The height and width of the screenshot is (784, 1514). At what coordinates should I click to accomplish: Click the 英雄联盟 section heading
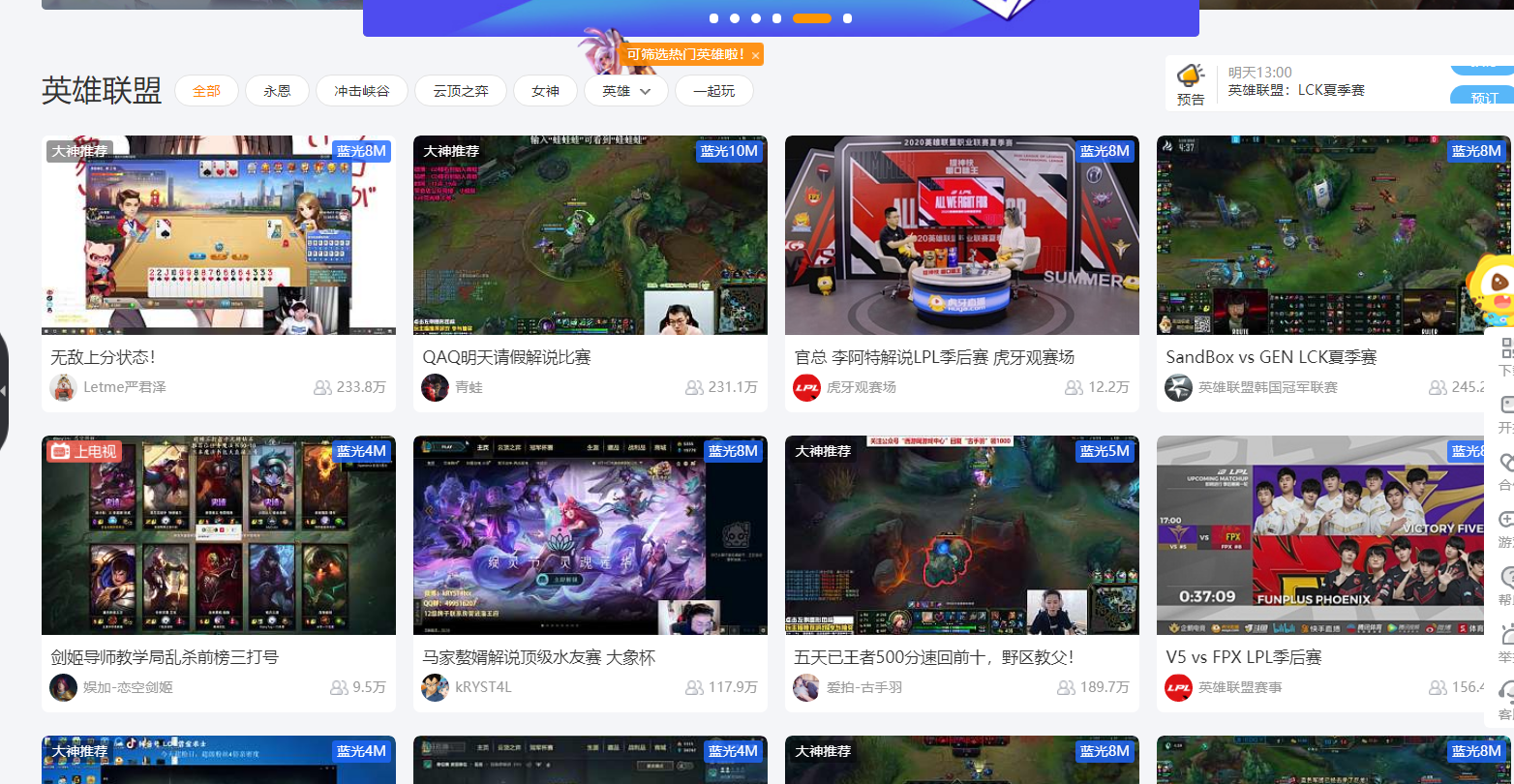[x=102, y=91]
